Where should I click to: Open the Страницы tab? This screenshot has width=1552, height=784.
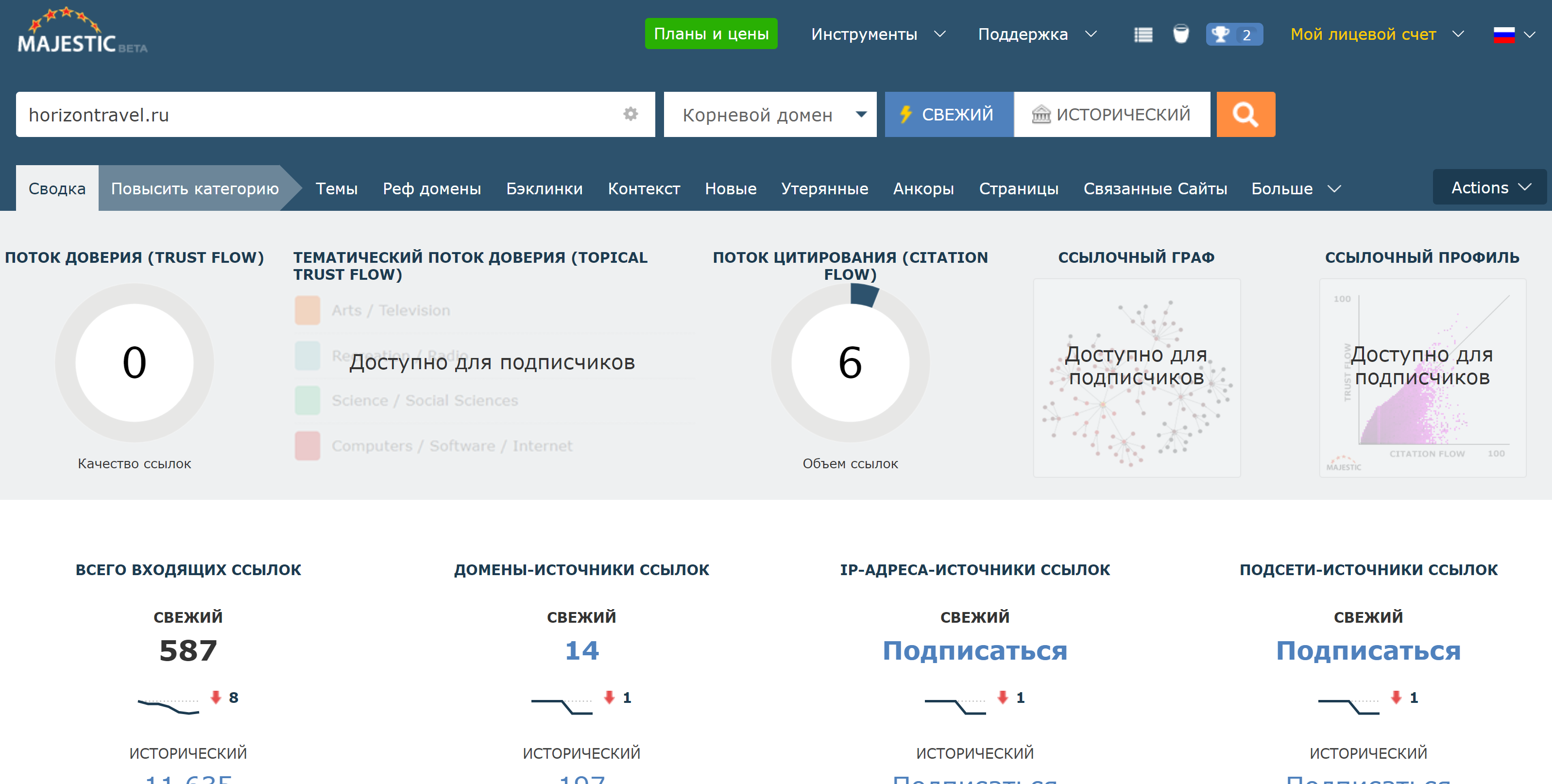point(1018,188)
